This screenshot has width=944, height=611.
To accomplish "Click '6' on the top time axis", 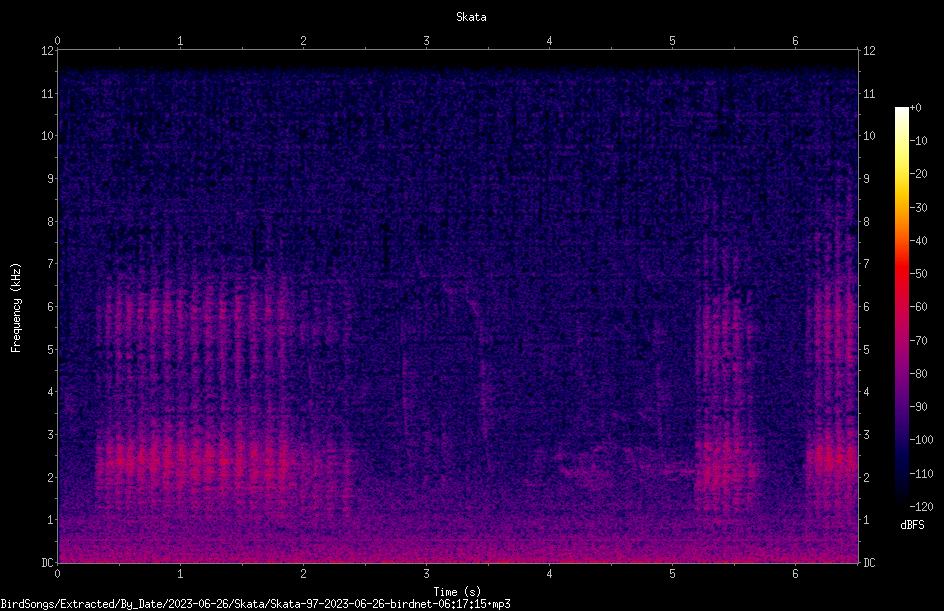I will point(795,41).
